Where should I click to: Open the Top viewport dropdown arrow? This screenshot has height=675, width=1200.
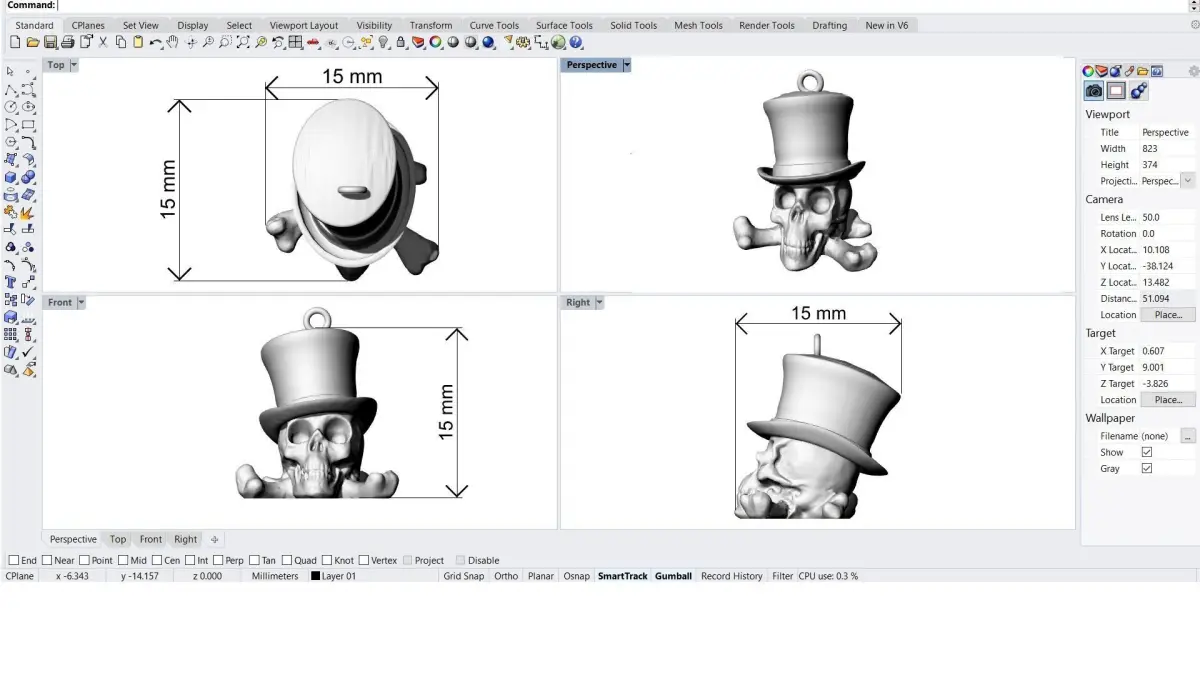point(74,65)
